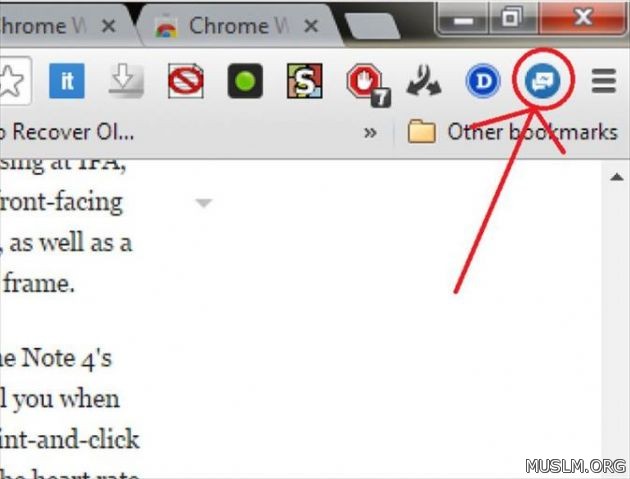Click the black arrows extension icon
Screen dimensions: 630x479
pyautogui.click(x=423, y=81)
